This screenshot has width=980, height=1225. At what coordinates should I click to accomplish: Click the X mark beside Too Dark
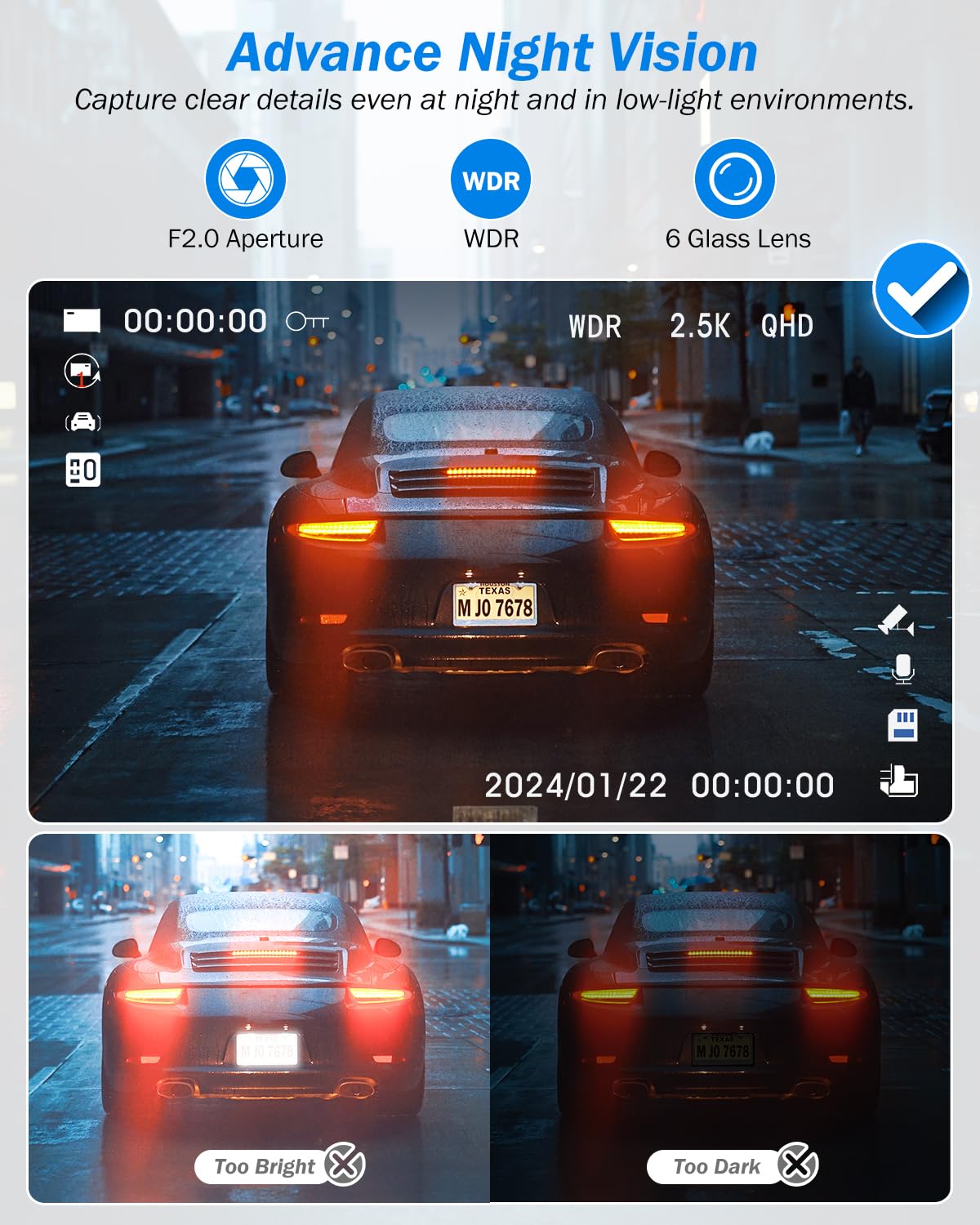(797, 1165)
